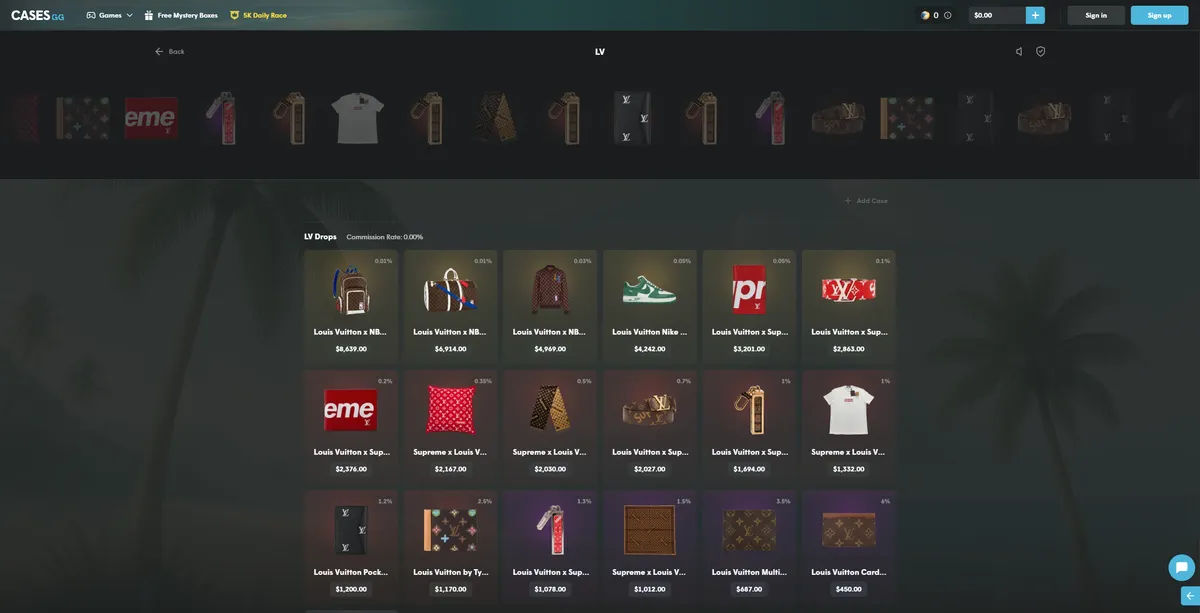Select the $8,639.00 NBA backpack drop
1200x613 pixels.
[350, 306]
